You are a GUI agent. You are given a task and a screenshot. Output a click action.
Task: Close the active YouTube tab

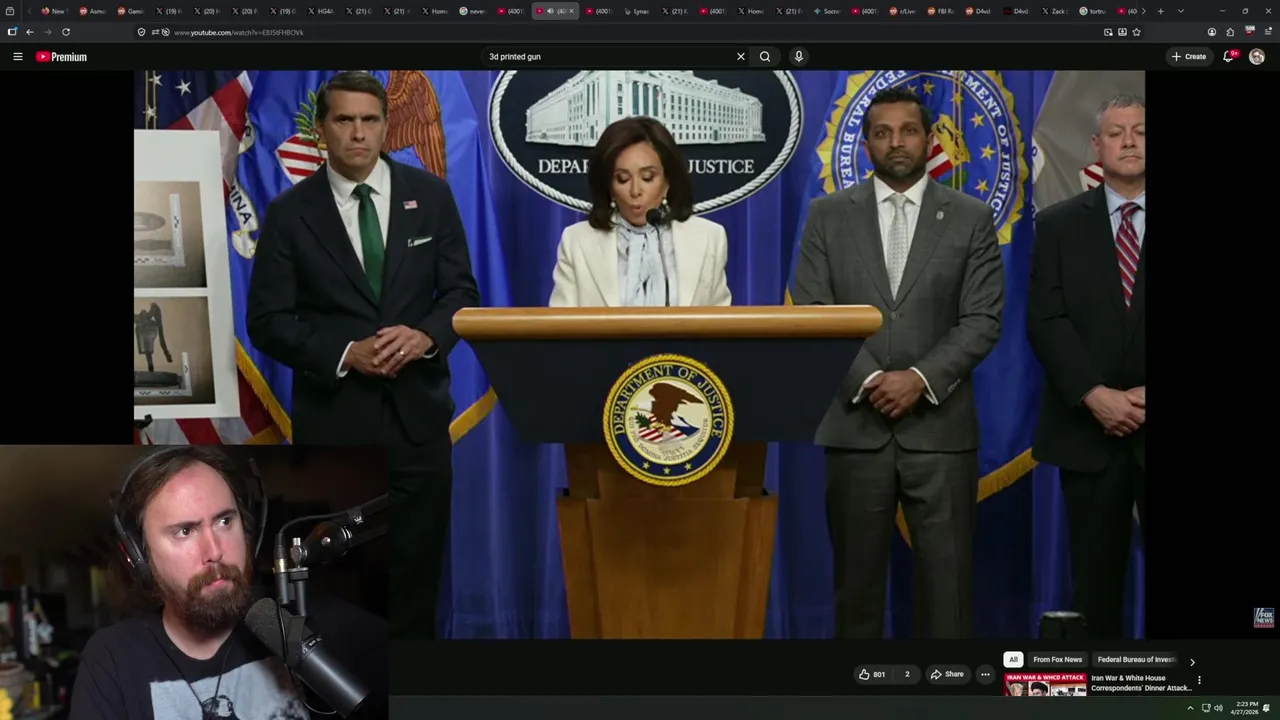click(x=571, y=11)
